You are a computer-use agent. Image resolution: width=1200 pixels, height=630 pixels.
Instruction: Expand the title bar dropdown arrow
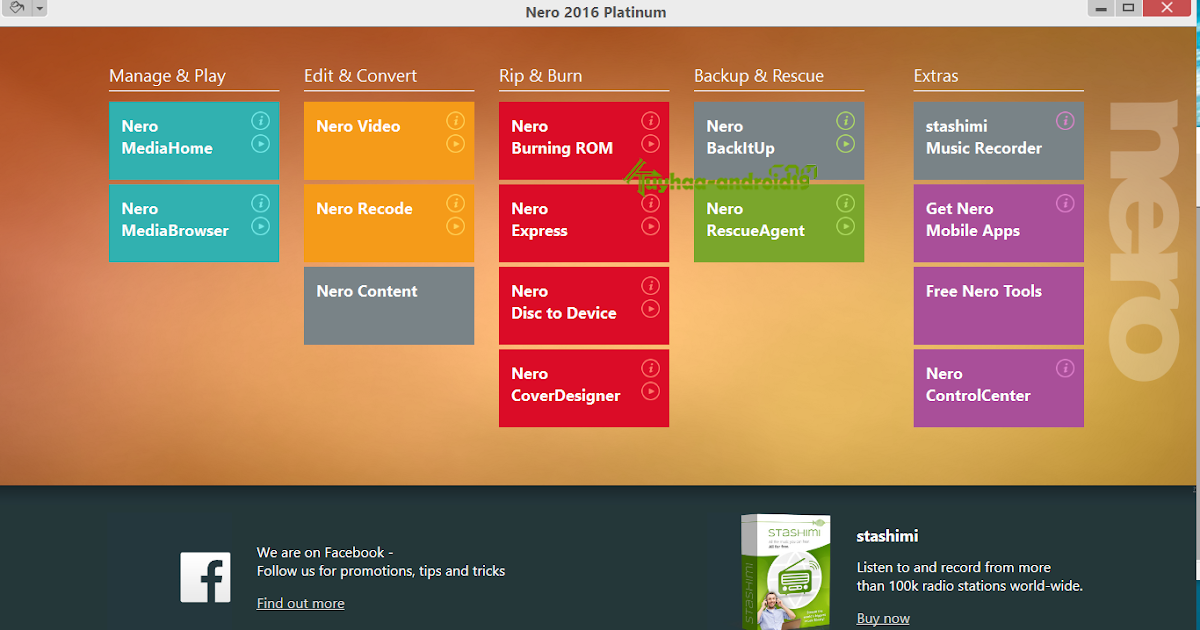pyautogui.click(x=39, y=8)
